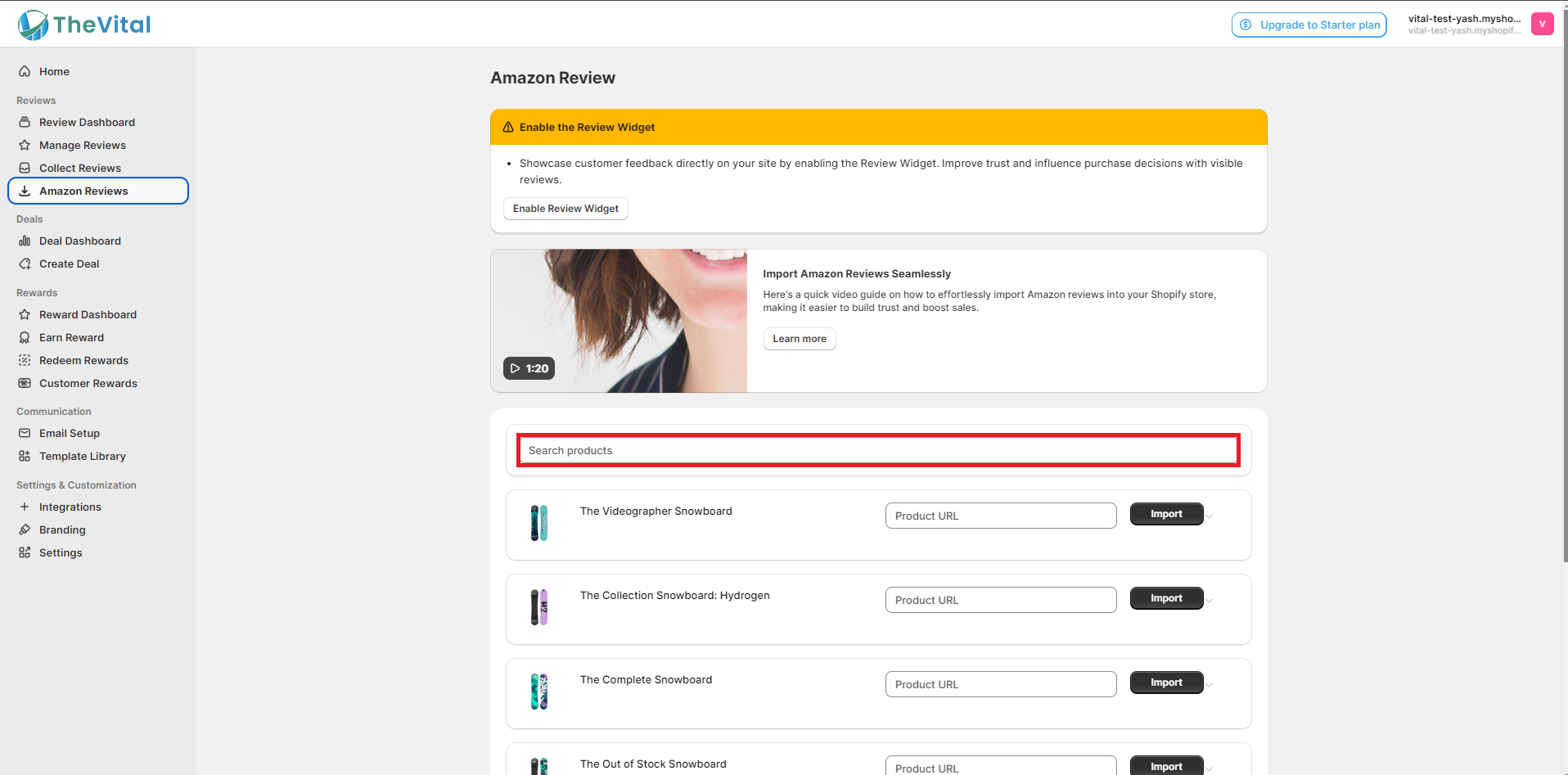
Task: Click the warning icon in the yellow banner
Action: pos(508,127)
